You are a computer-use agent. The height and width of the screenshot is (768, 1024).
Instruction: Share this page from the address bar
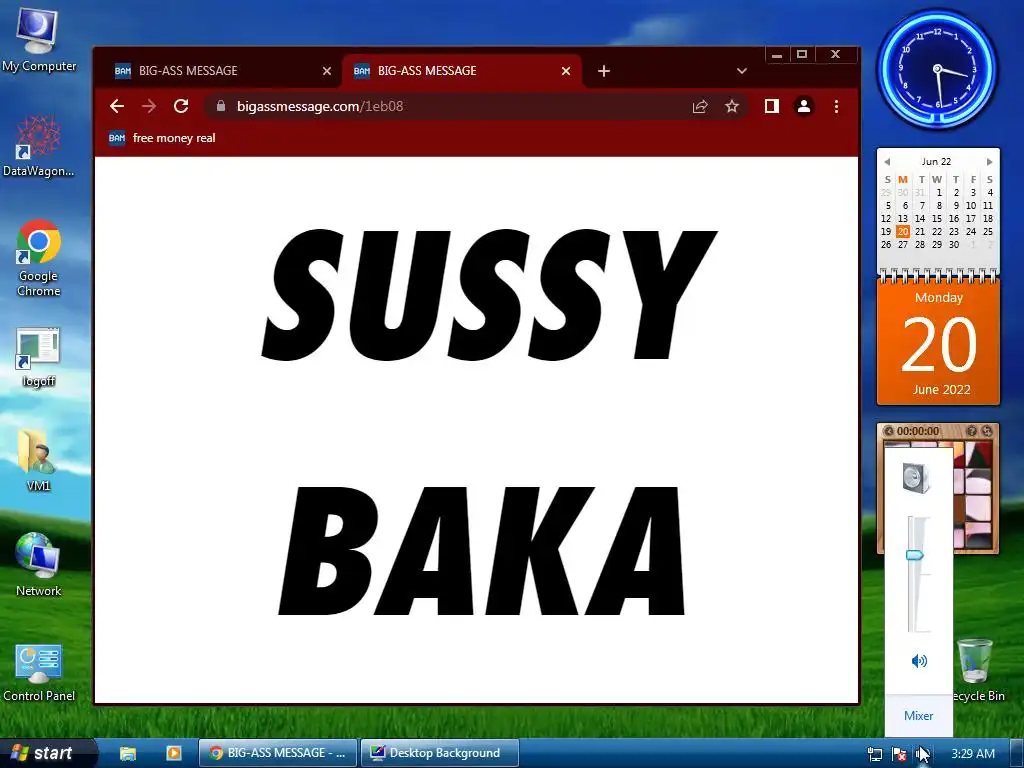[700, 106]
